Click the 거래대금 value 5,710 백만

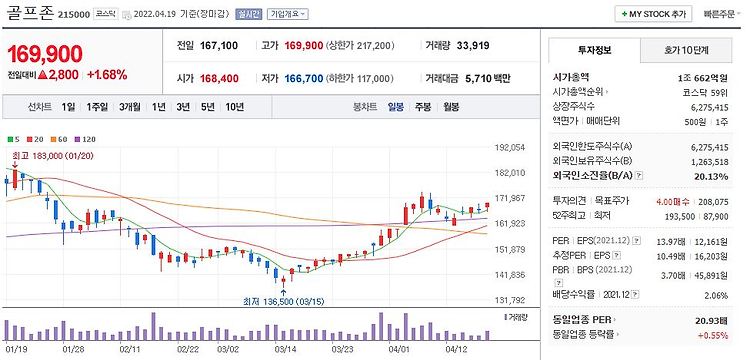487,78
